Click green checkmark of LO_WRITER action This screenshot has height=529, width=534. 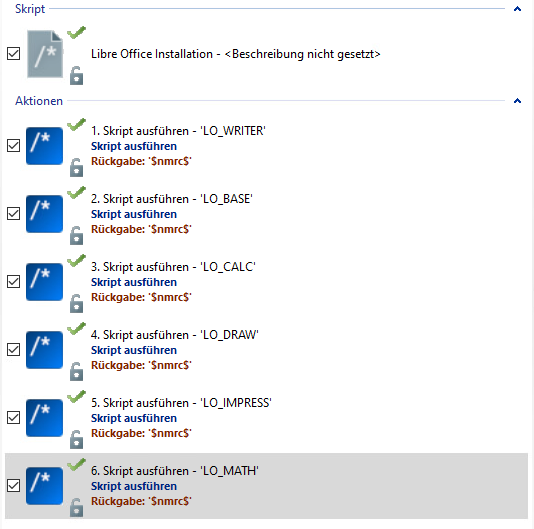76,124
